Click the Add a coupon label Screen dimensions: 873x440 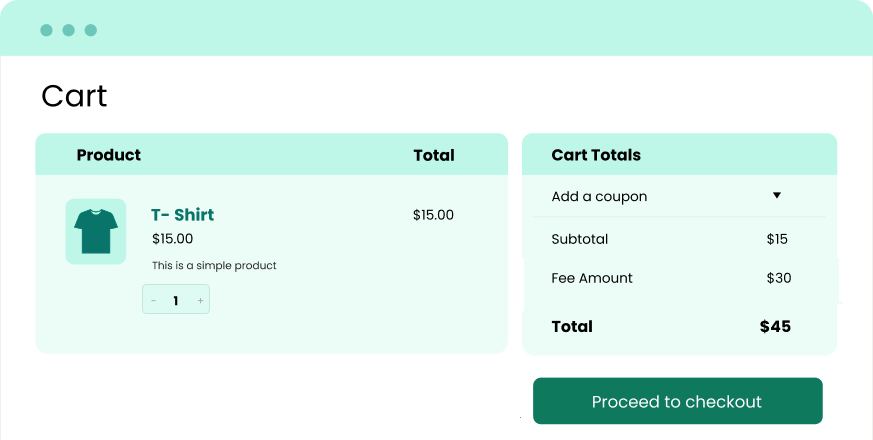tap(599, 197)
